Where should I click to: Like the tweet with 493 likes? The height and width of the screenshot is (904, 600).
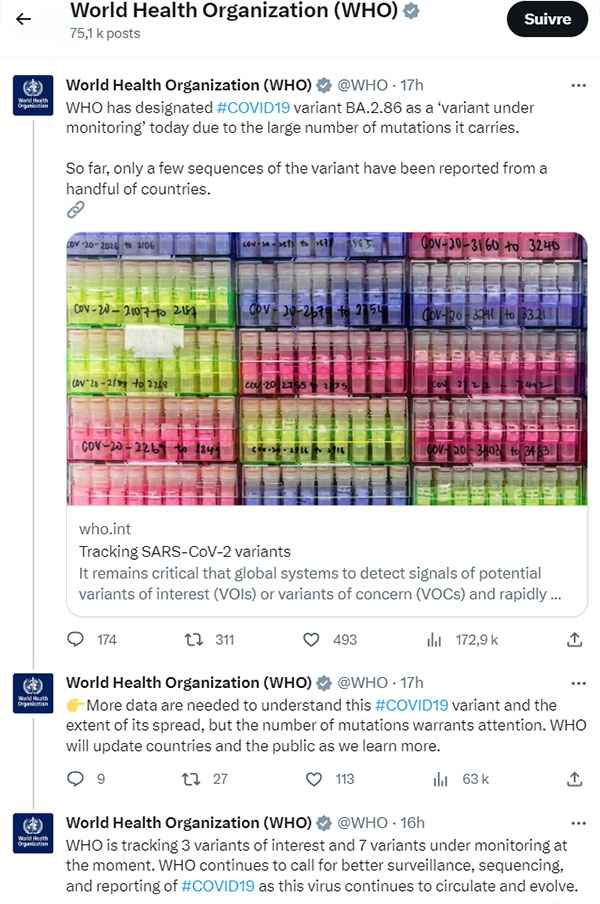pos(311,639)
